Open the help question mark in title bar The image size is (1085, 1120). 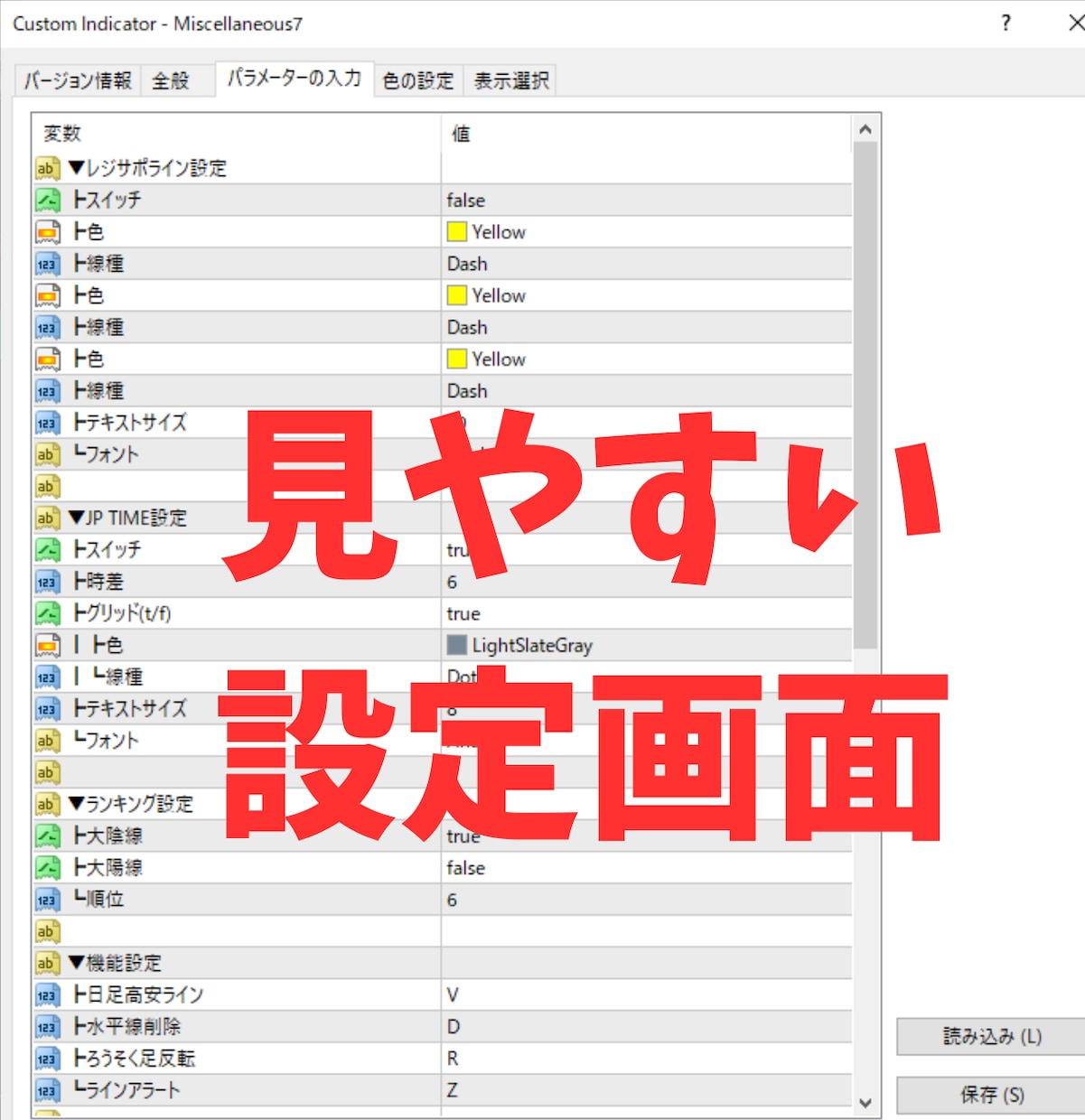pyautogui.click(x=1006, y=23)
